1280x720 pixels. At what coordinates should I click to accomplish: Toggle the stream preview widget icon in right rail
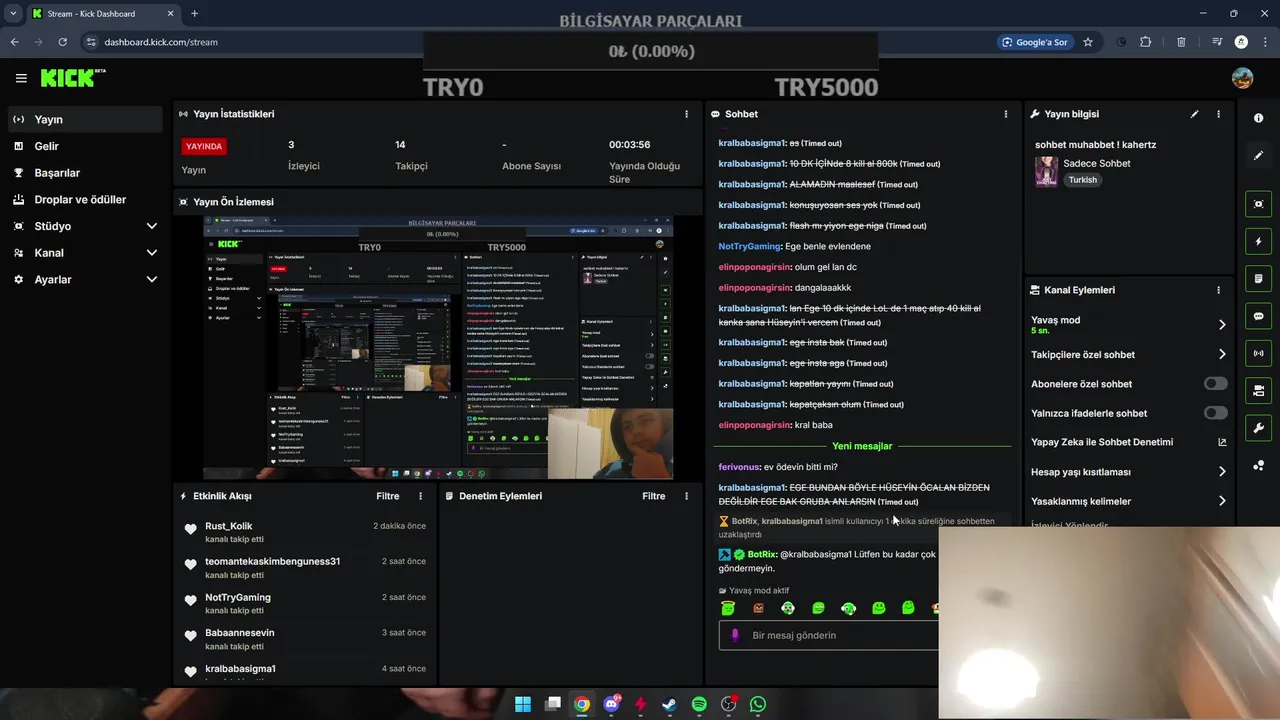1258,204
